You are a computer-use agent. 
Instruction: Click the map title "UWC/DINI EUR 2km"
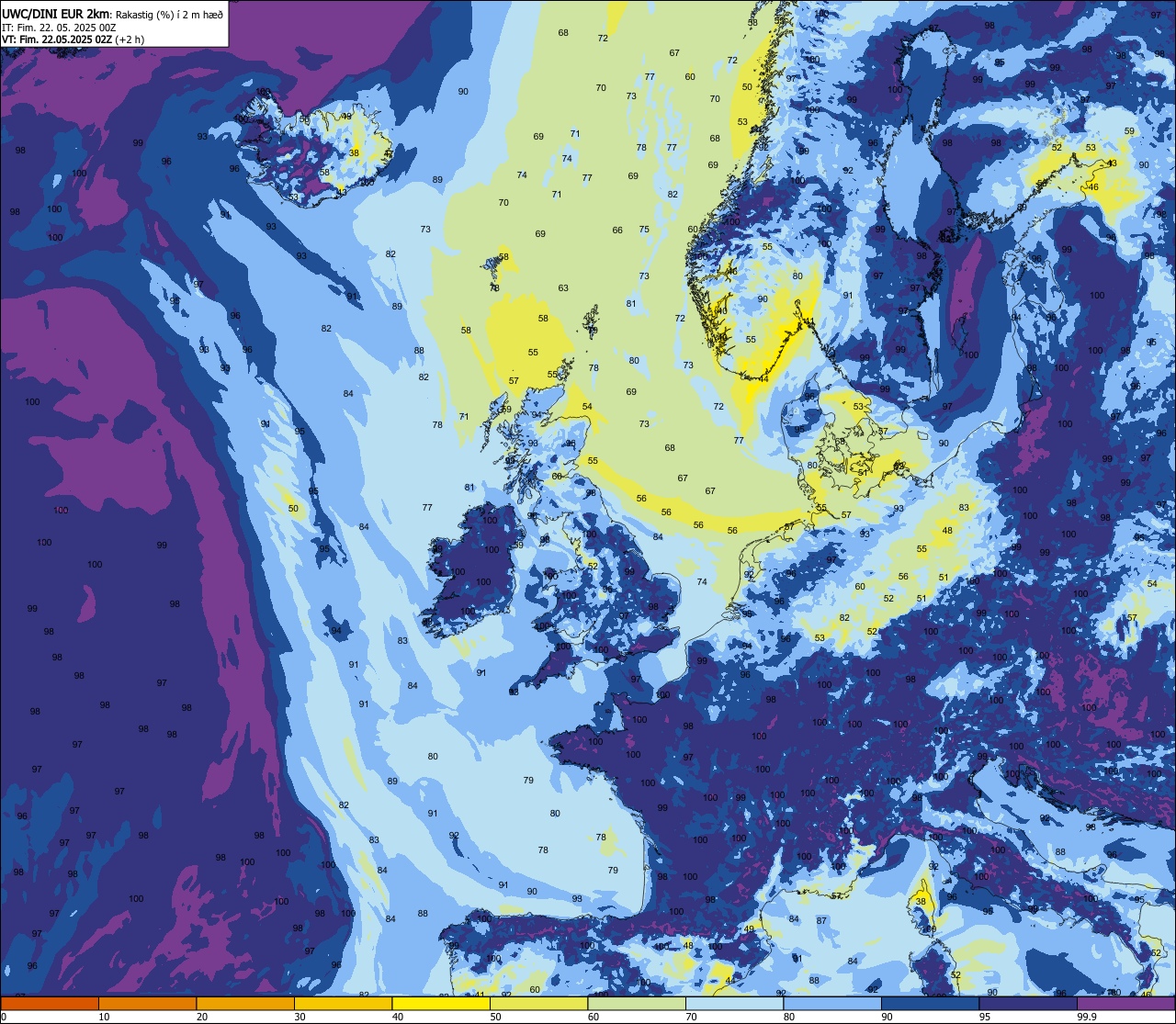pyautogui.click(x=57, y=13)
